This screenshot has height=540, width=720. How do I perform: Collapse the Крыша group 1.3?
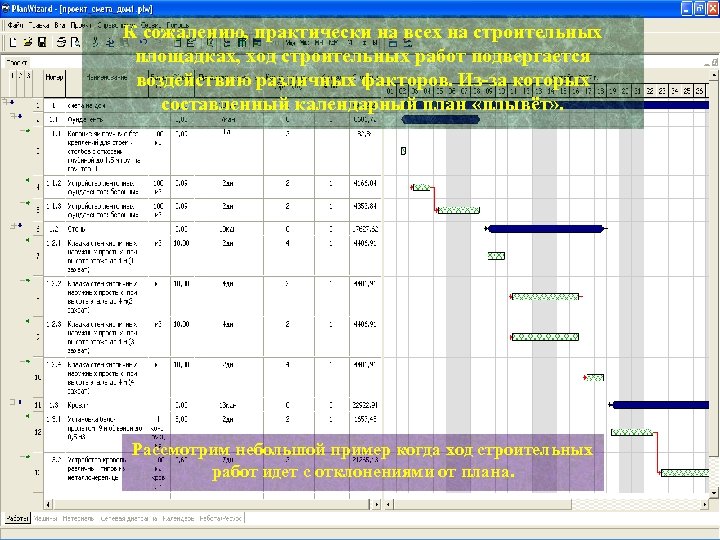point(13,402)
